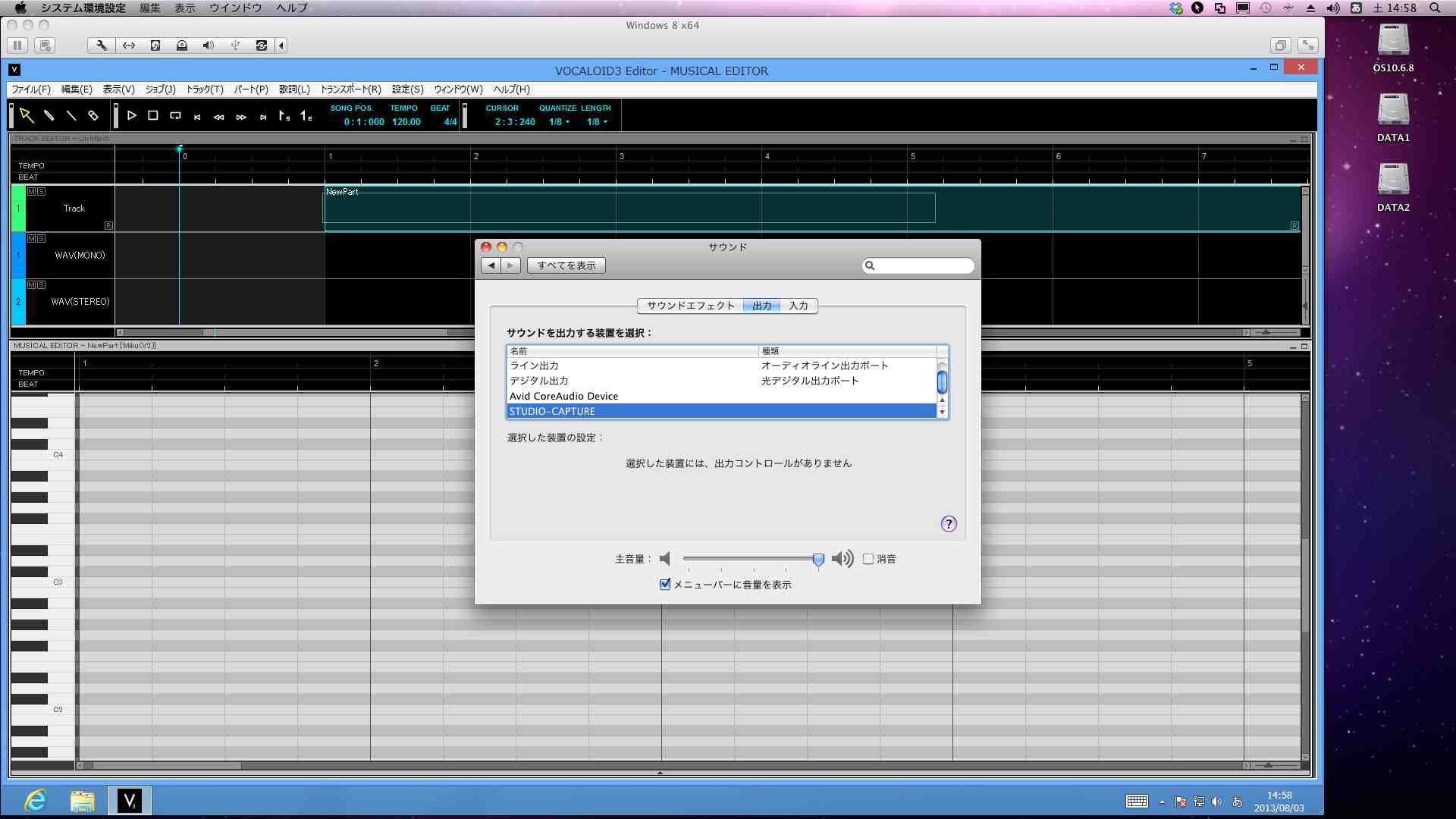Mute the WAV(STEREO) track
This screenshot has height=819, width=1456.
pyautogui.click(x=32, y=285)
